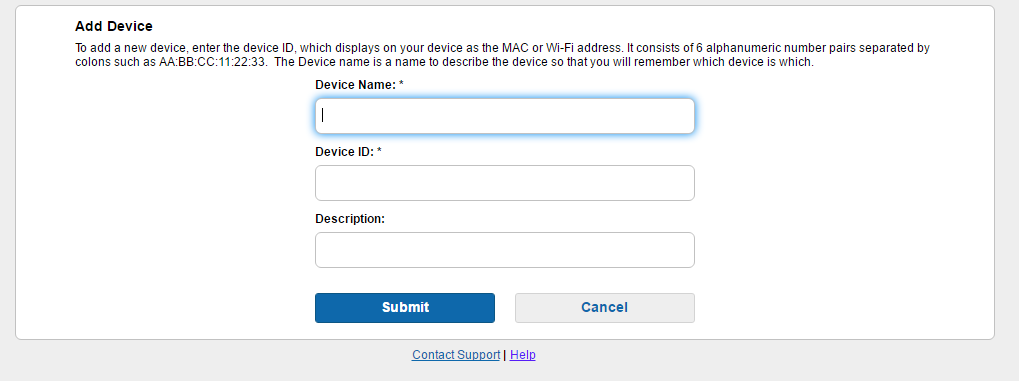Click the required asterisk beside Device Name
This screenshot has height=381, width=1019.
click(402, 84)
